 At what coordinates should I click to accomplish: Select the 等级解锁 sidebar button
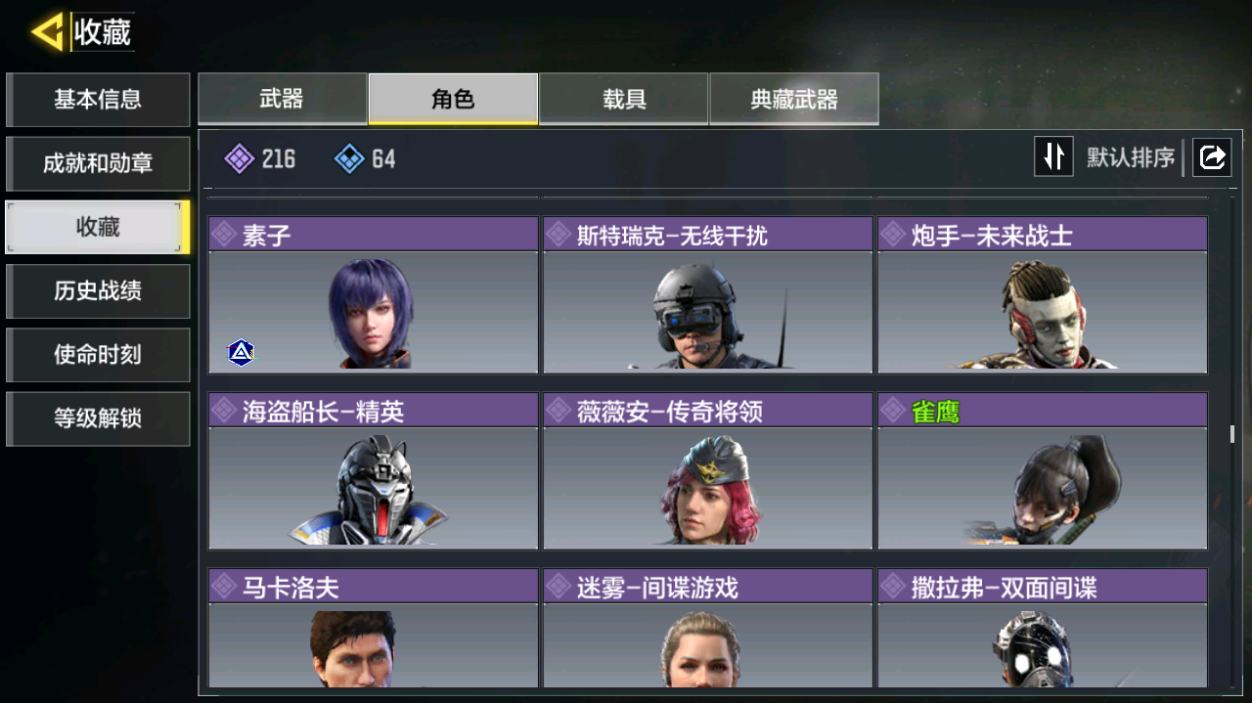point(98,419)
